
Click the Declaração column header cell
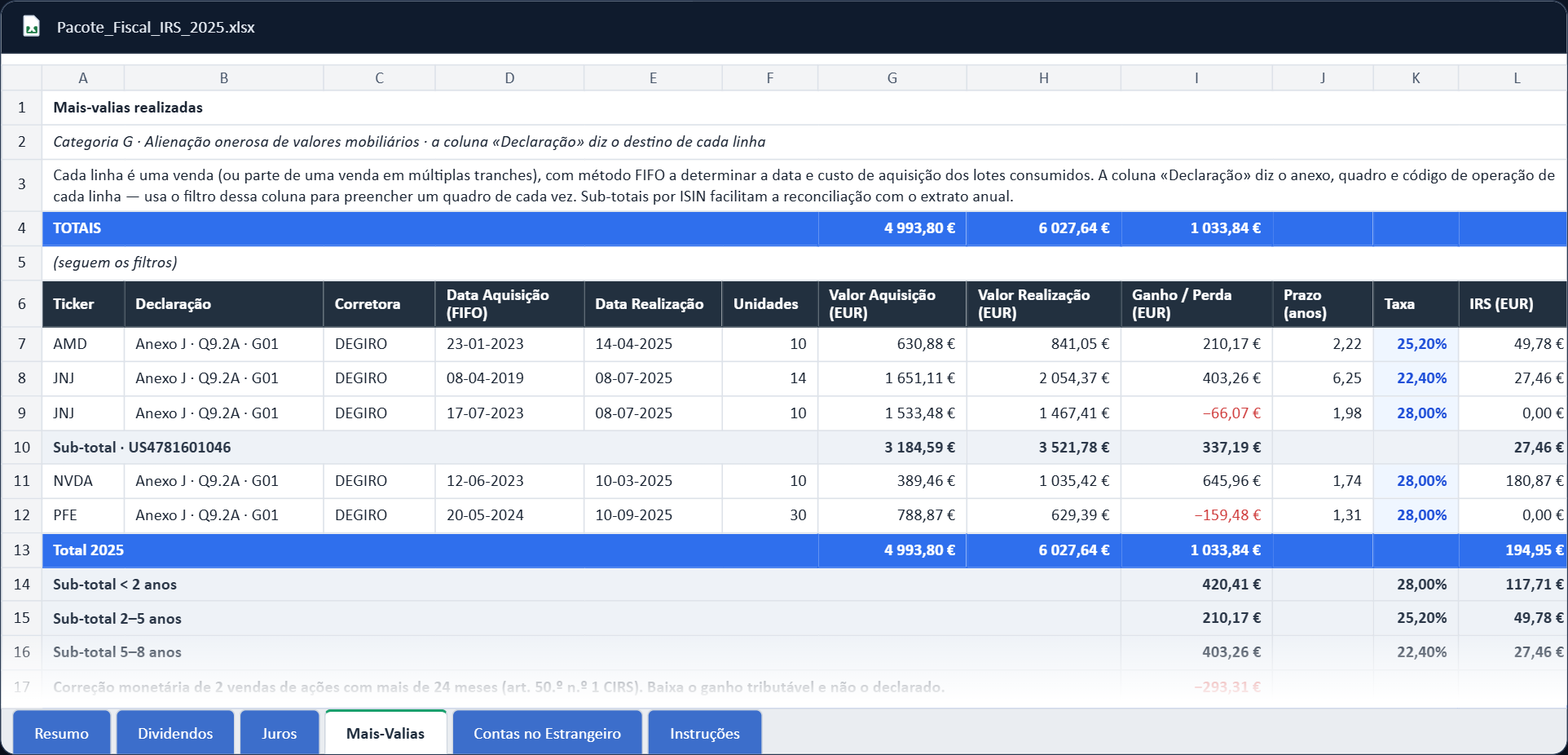[224, 304]
